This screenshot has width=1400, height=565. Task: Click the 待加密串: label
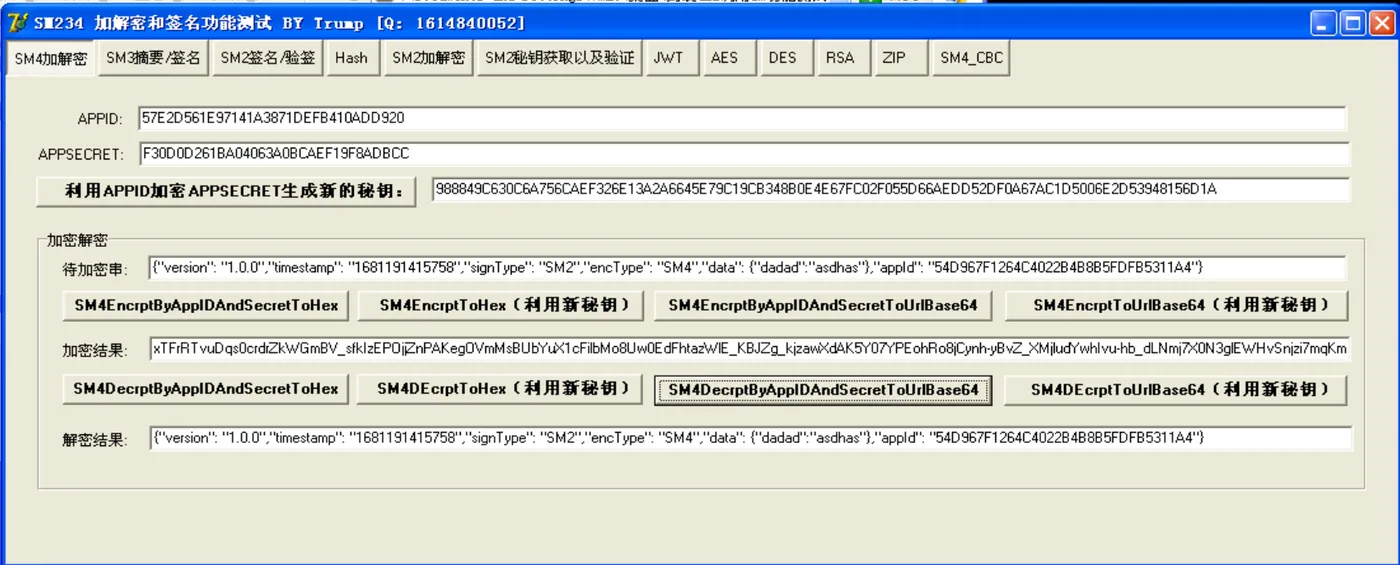tap(95, 269)
